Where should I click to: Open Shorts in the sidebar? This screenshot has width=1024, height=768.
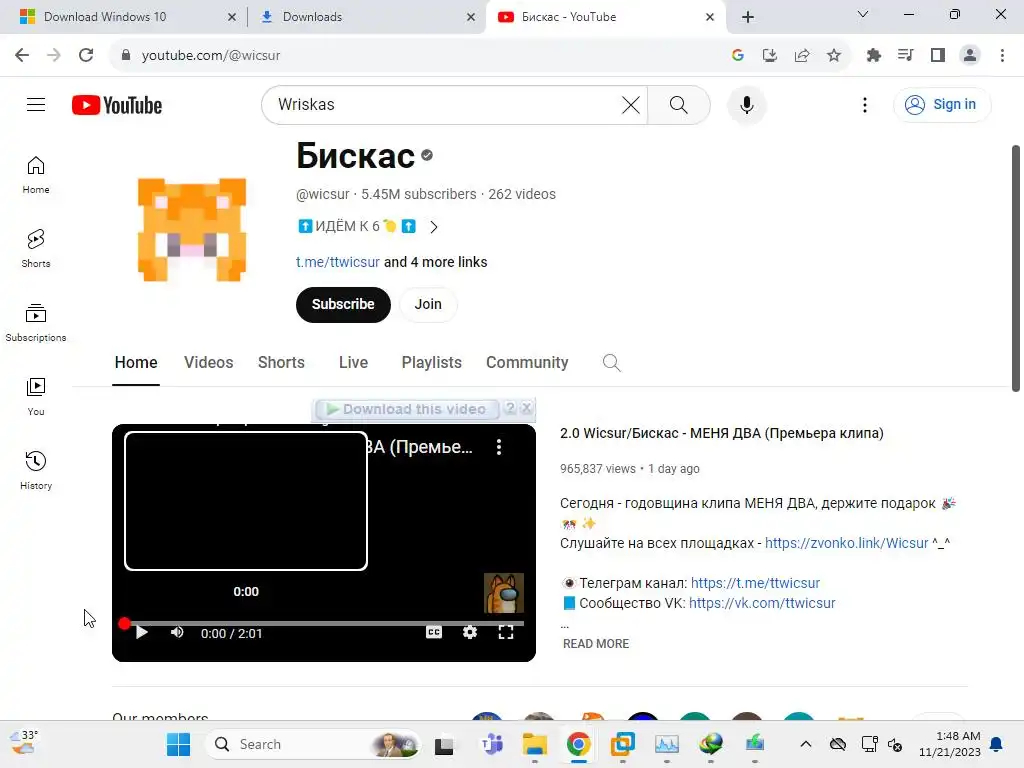[36, 249]
